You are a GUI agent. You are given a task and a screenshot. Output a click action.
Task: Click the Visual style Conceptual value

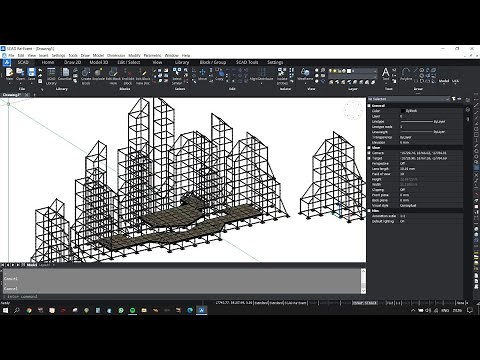408,206
